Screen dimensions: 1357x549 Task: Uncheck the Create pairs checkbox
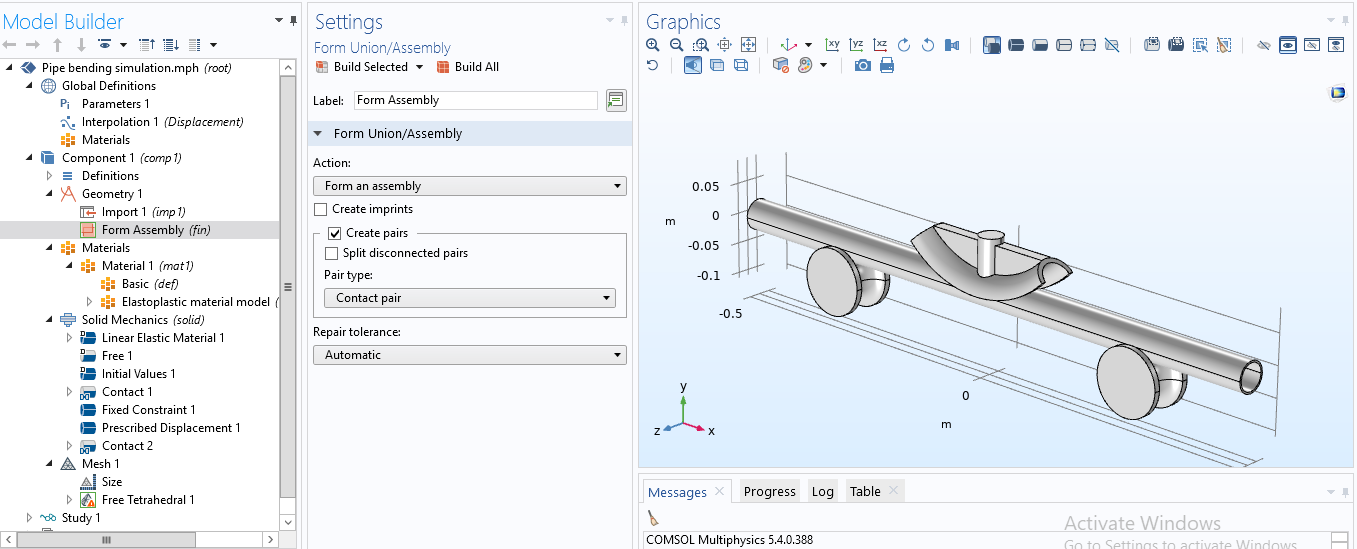(x=335, y=233)
